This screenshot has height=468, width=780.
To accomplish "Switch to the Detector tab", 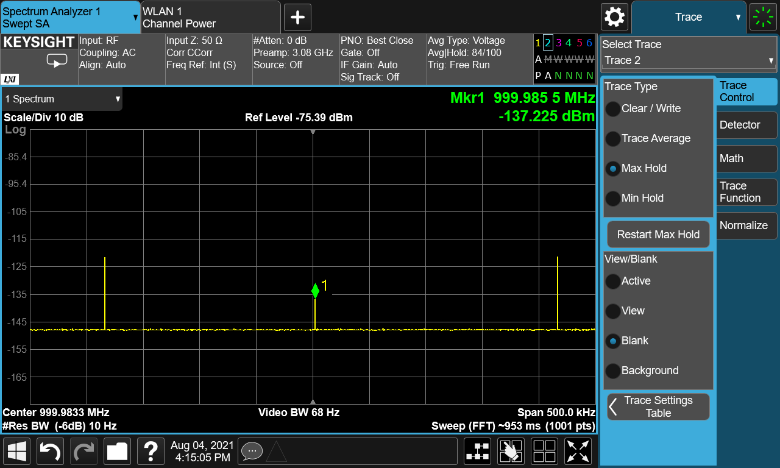I will [x=745, y=125].
